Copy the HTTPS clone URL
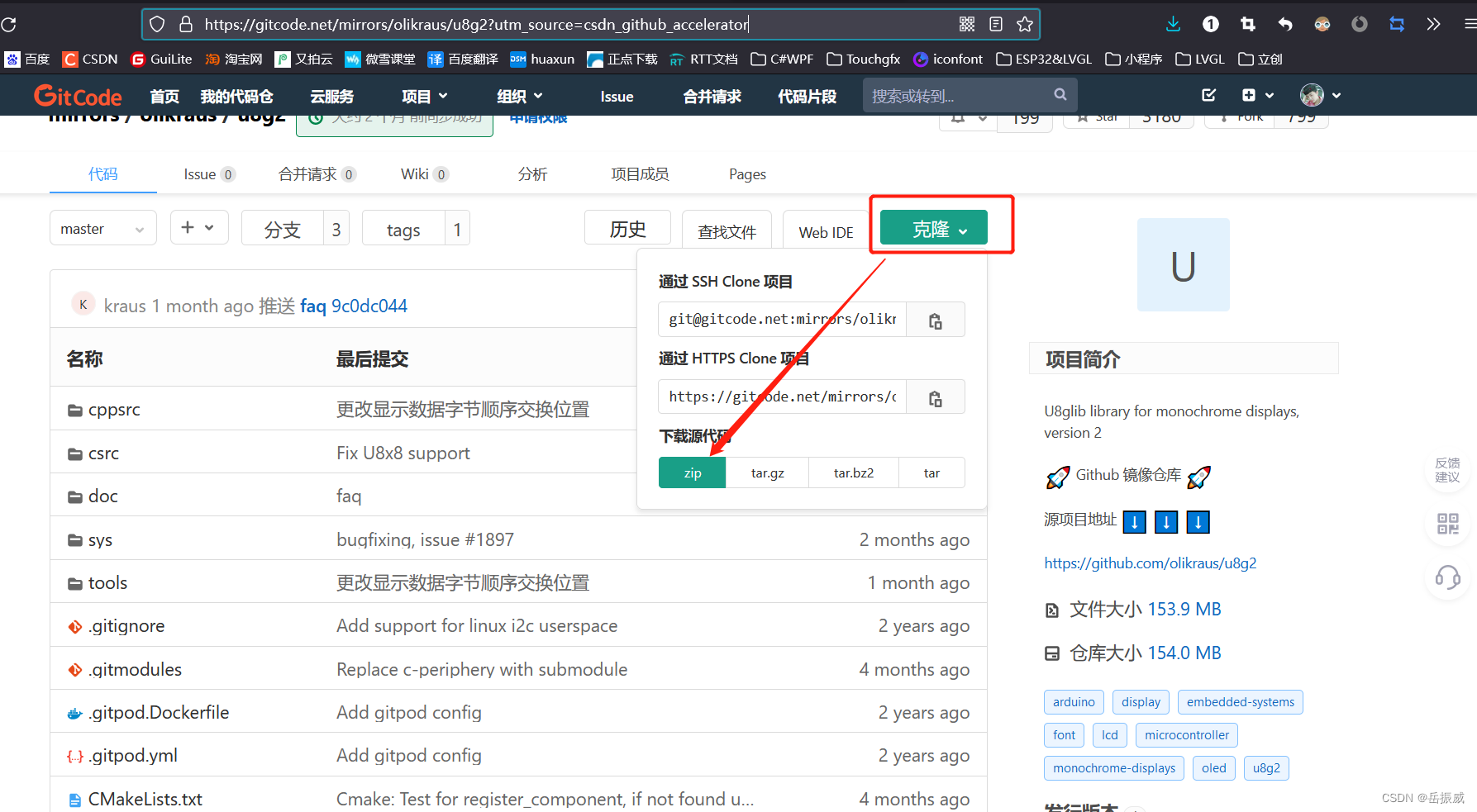This screenshot has height=812, width=1477. tap(935, 397)
